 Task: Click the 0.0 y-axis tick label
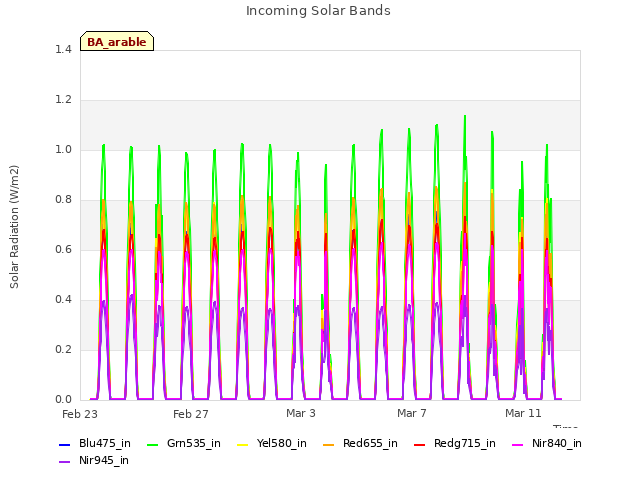(63, 400)
